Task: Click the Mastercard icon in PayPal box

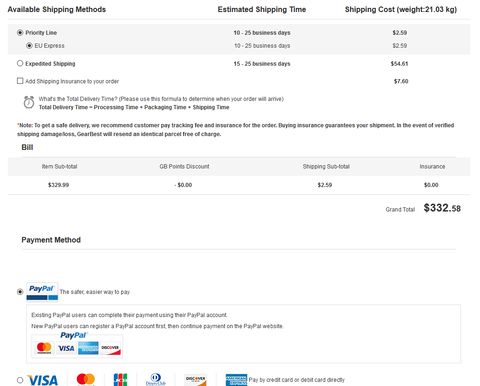Action: click(x=44, y=348)
